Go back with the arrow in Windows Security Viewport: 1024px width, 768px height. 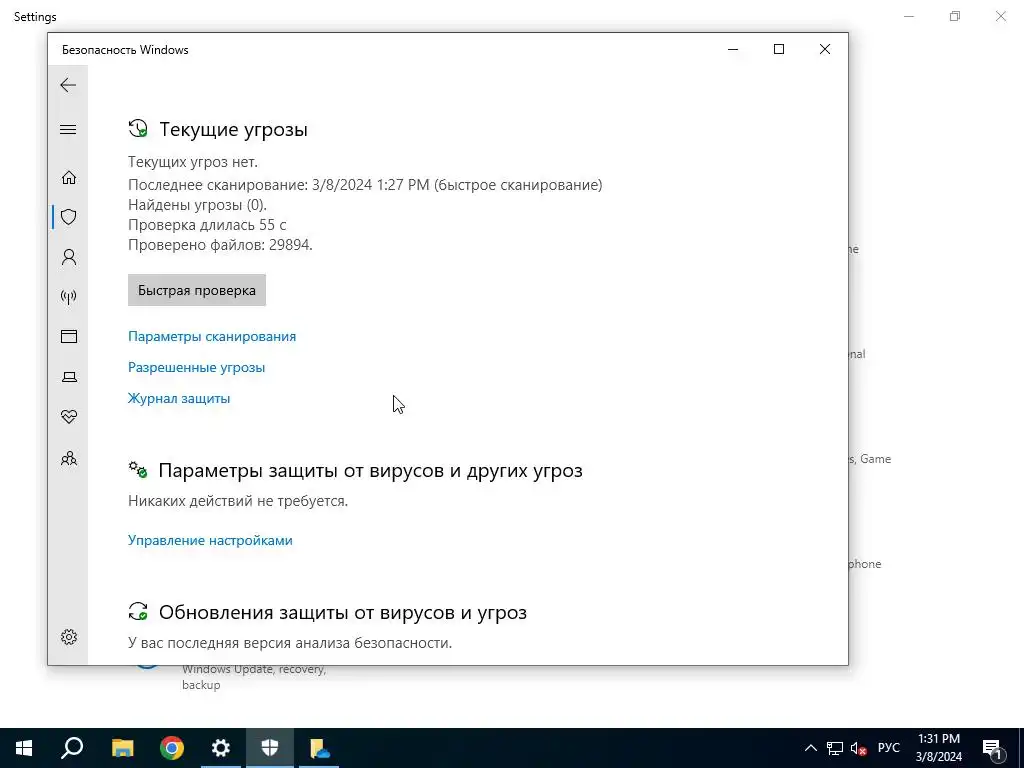pyautogui.click(x=68, y=85)
